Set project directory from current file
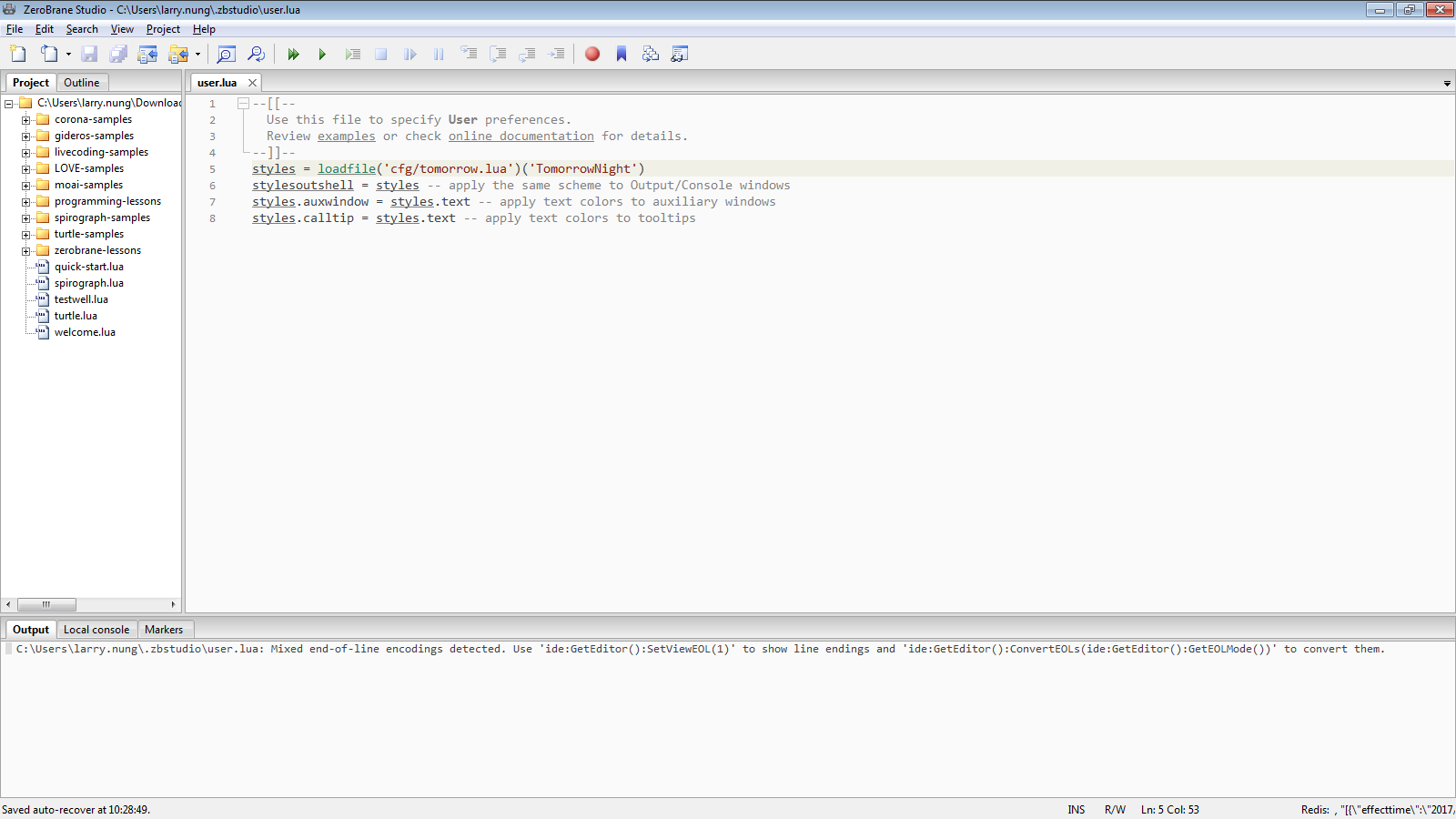Screen dimensions: 1456x819 click(147, 54)
